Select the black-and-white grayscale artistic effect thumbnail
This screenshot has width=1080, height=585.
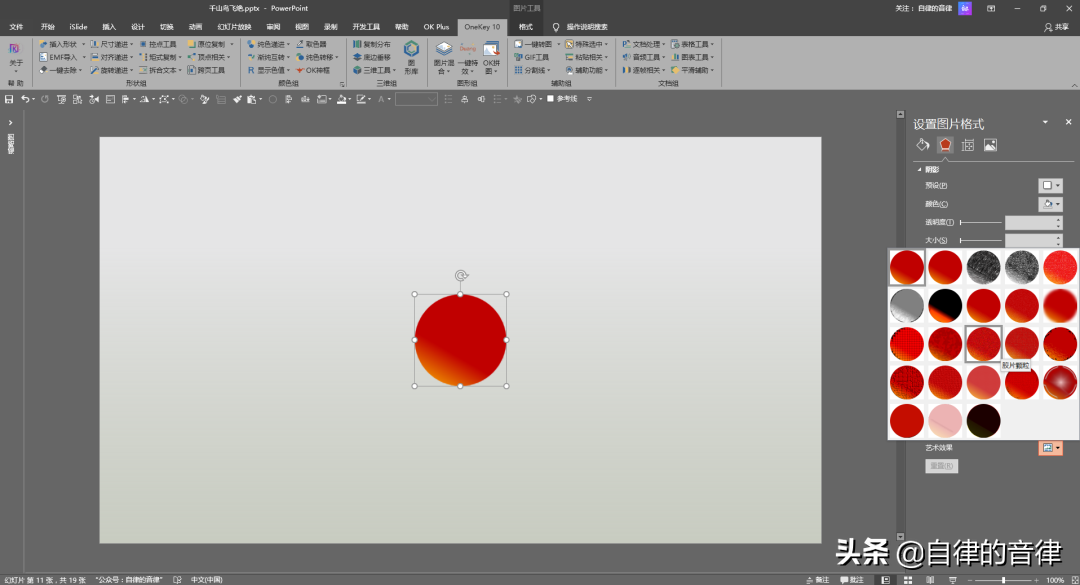tap(907, 305)
